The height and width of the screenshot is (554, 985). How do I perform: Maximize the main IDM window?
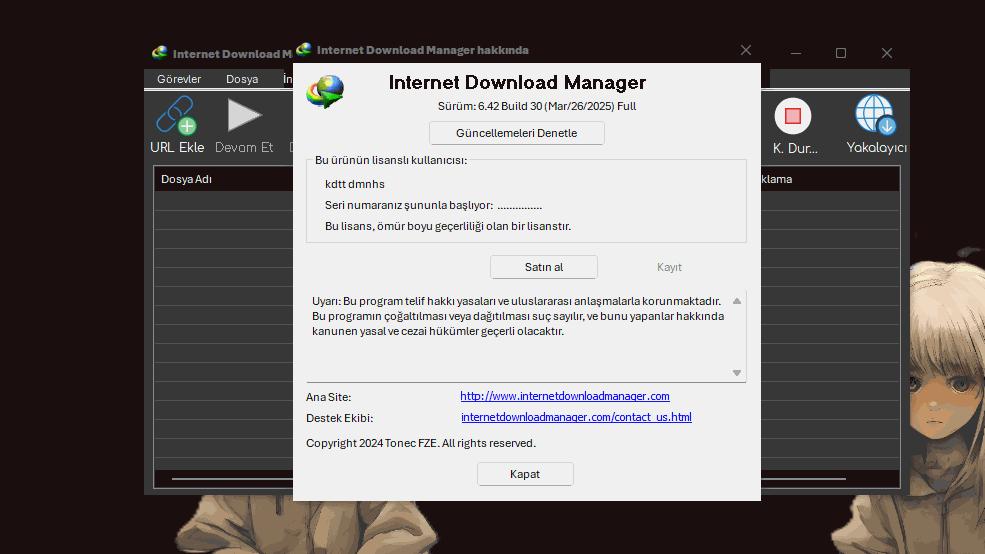pyautogui.click(x=841, y=53)
